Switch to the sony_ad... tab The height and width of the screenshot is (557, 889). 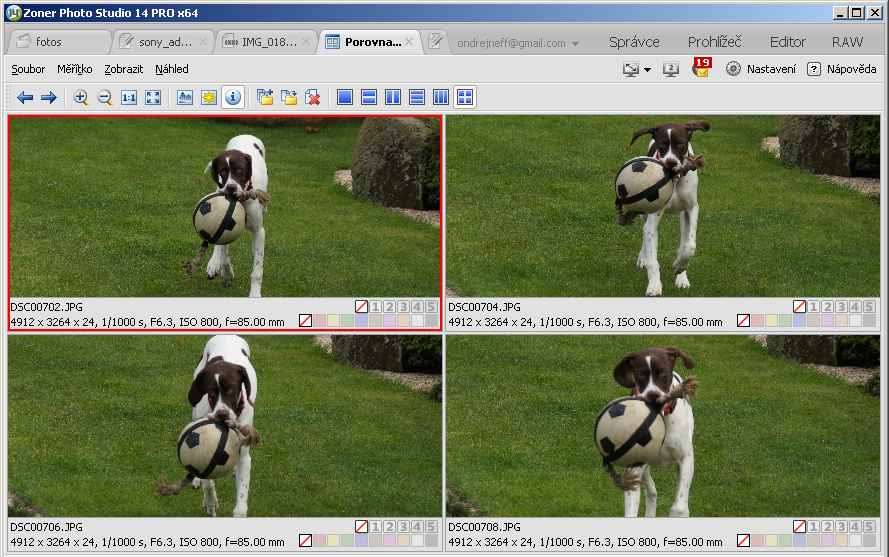click(160, 42)
